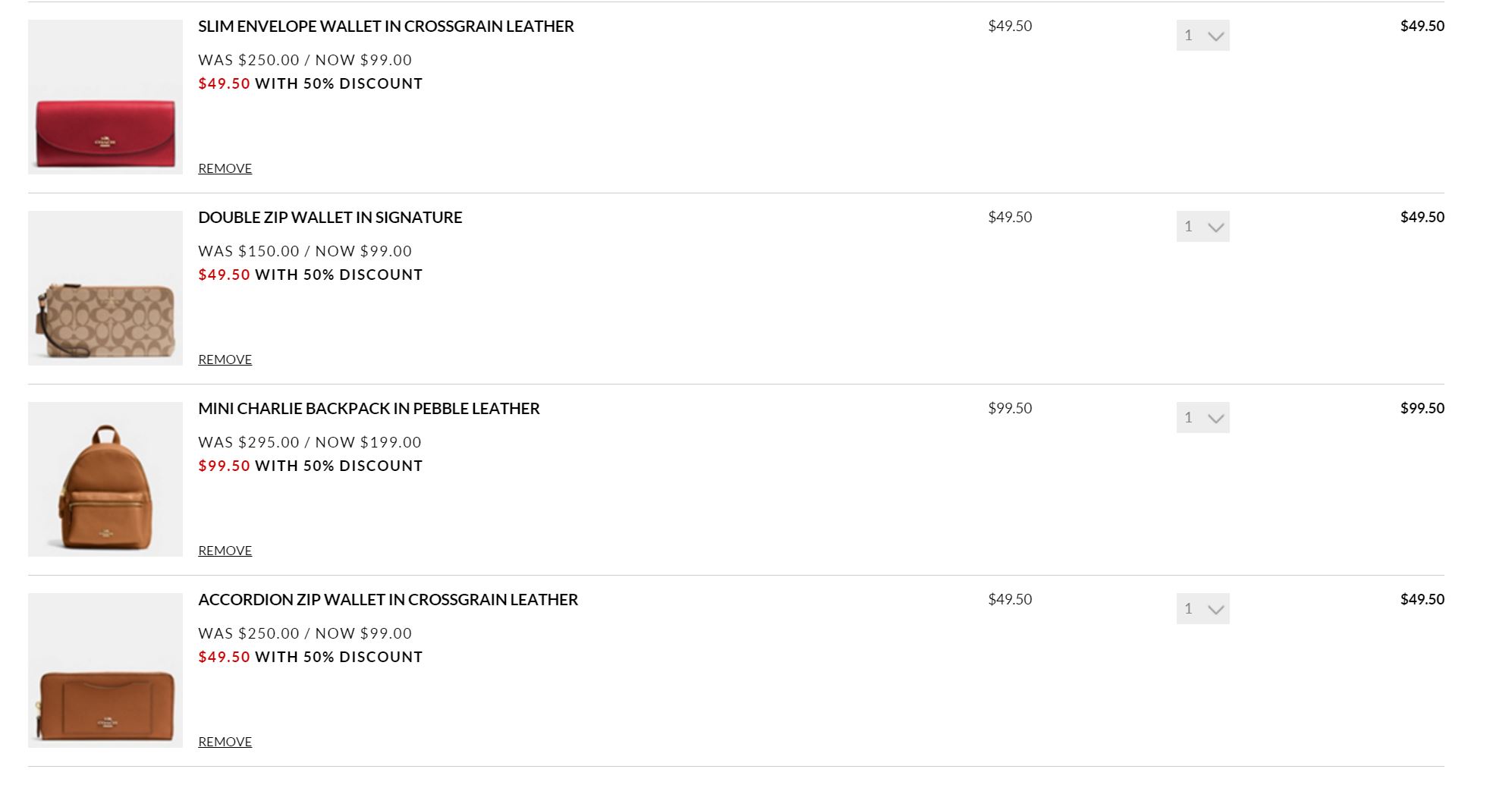Viewport: 1512px width, 788px height.
Task: Remove the Slim Envelope Wallet from cart
Action: pos(225,168)
